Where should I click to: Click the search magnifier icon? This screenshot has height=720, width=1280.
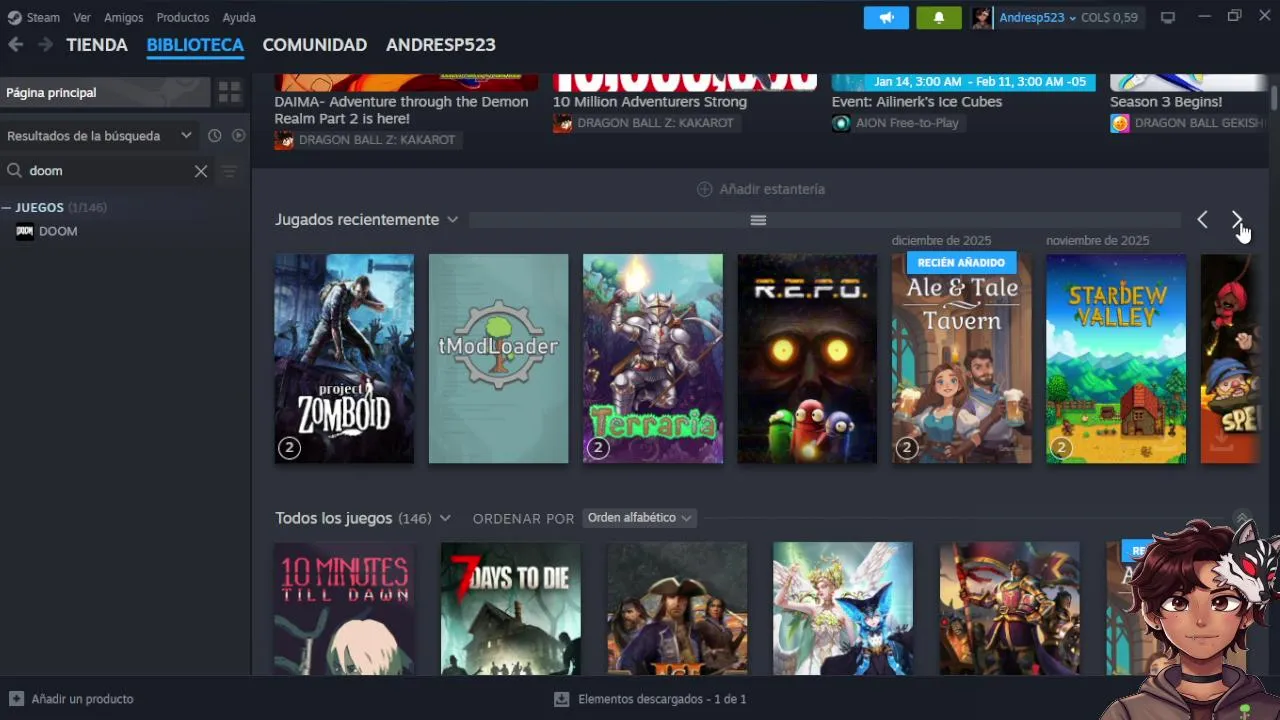pyautogui.click(x=15, y=171)
